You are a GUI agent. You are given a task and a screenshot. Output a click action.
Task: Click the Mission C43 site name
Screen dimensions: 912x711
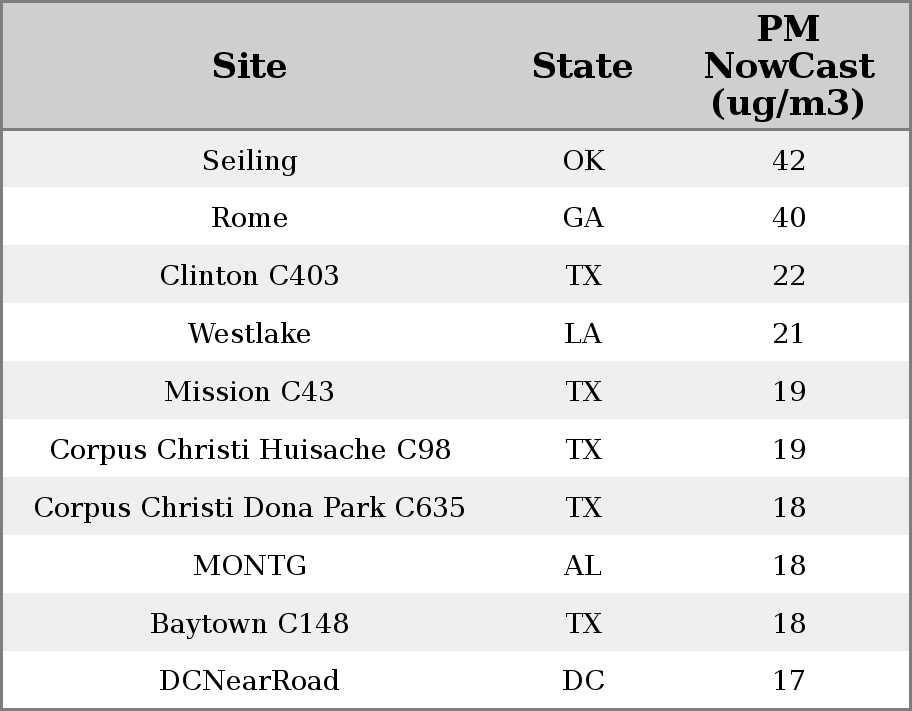[x=249, y=392]
